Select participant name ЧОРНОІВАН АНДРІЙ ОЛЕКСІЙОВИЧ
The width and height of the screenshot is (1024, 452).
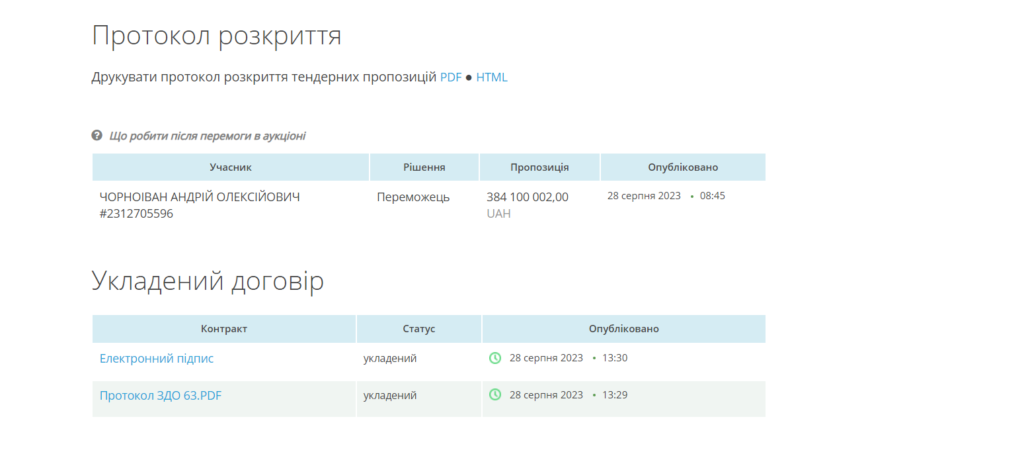pos(199,197)
